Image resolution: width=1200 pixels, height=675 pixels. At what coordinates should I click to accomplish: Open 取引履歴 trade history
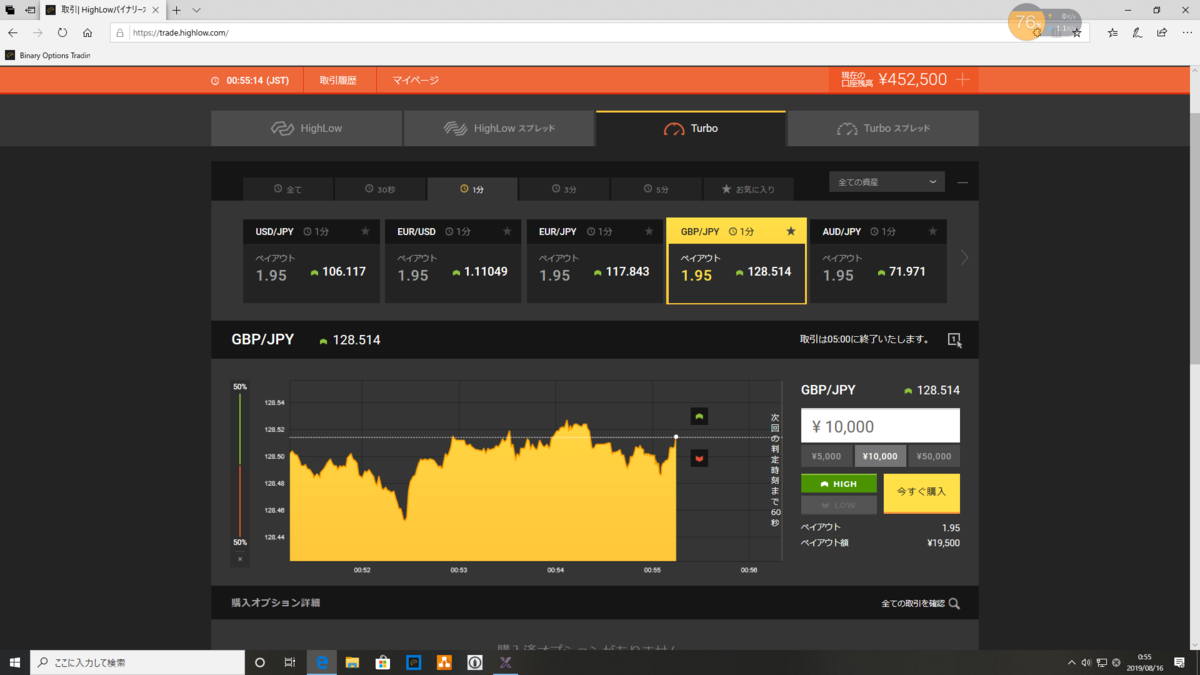[338, 80]
